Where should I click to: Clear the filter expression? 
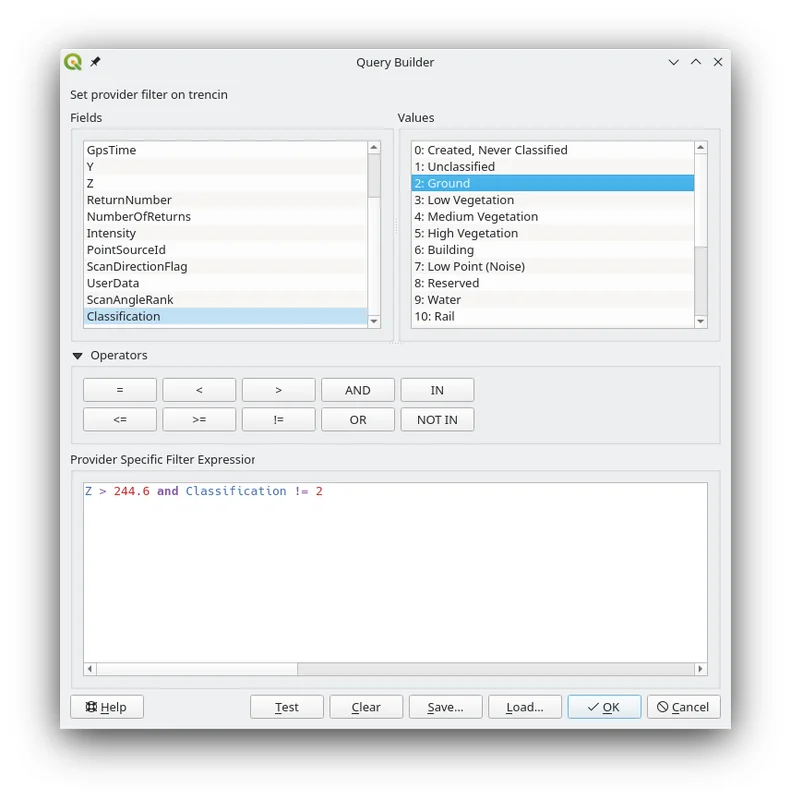tap(366, 707)
